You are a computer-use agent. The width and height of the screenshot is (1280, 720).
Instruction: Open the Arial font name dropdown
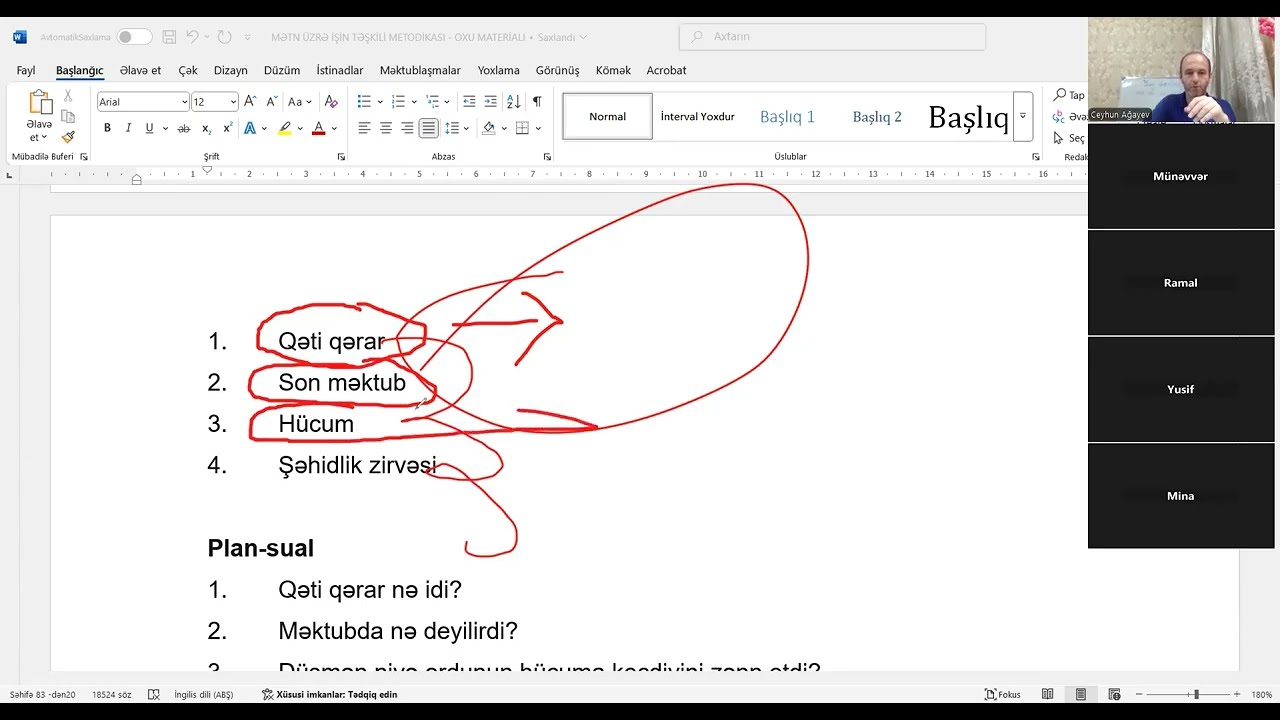(x=184, y=102)
